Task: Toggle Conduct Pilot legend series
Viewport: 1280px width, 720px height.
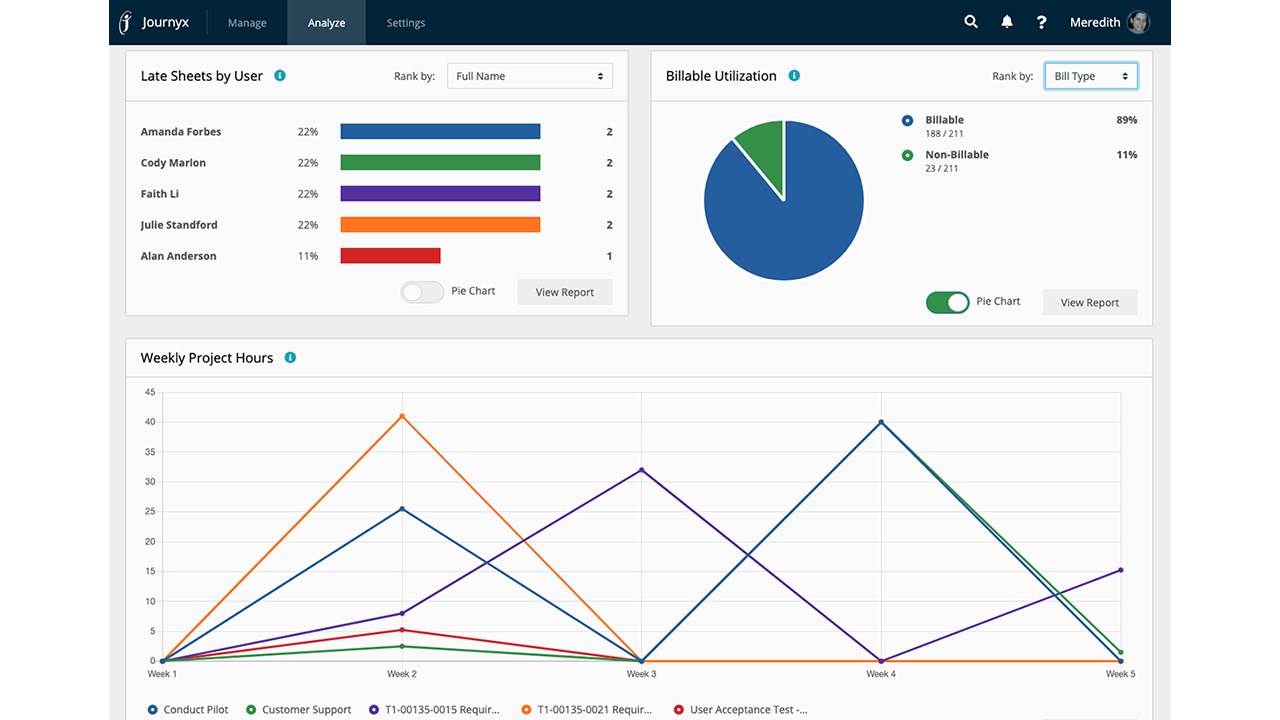Action: [188, 709]
